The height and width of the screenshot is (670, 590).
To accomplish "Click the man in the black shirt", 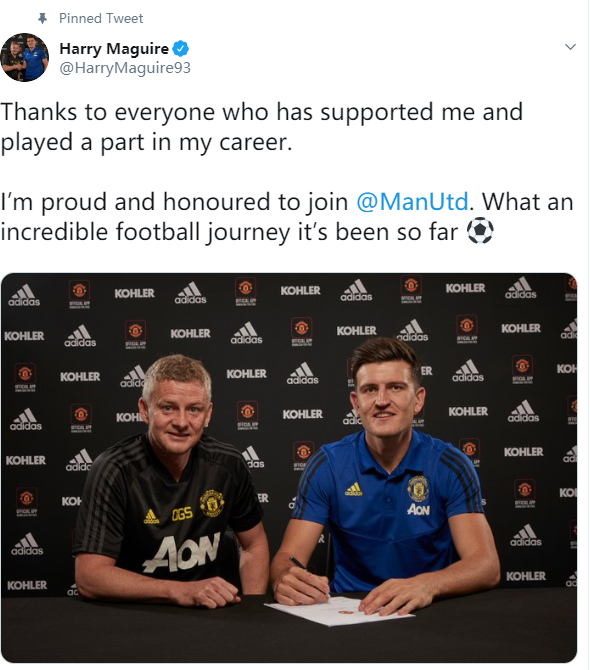I will [171, 481].
